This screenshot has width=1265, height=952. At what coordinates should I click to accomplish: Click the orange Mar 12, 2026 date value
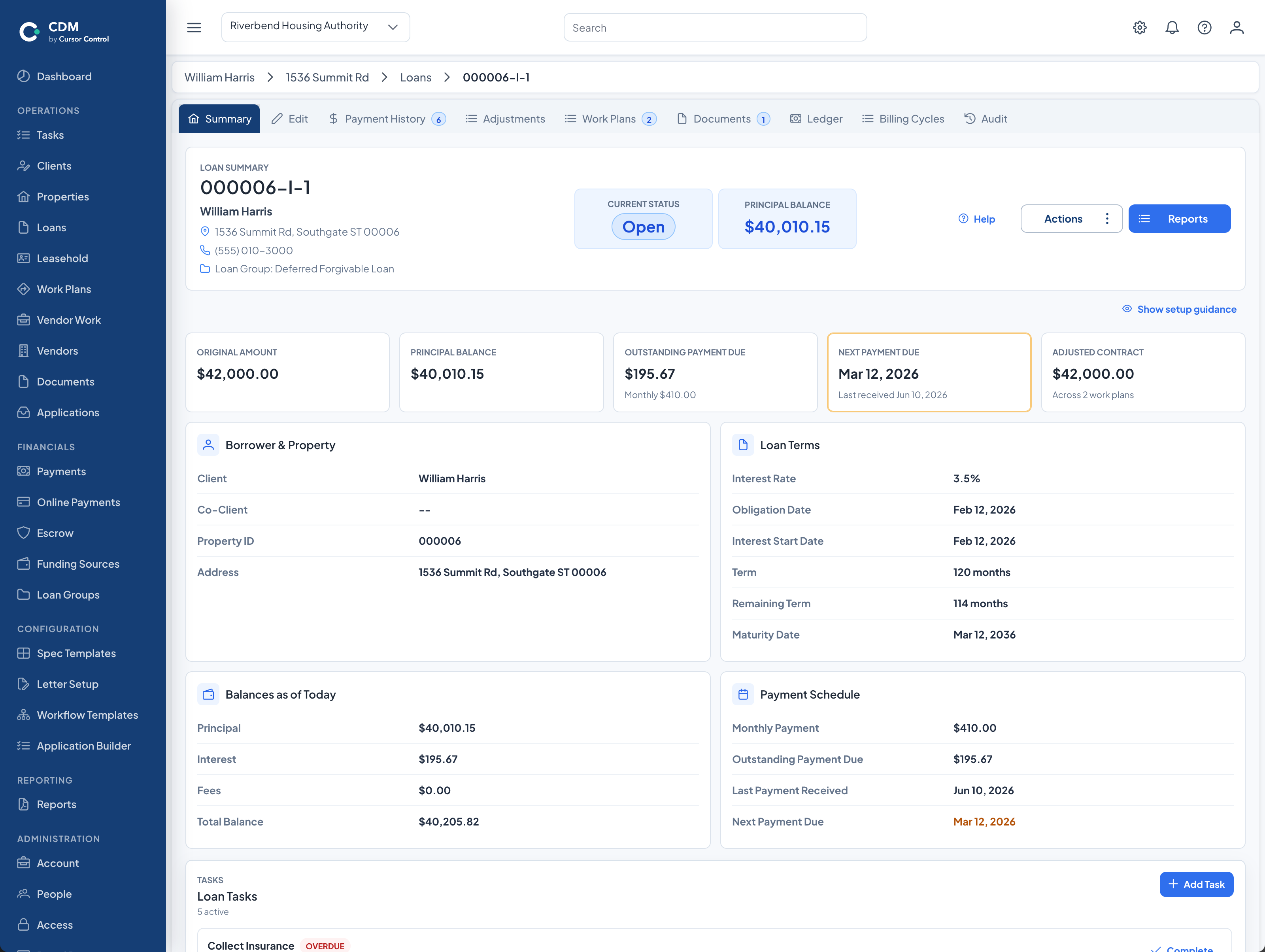pyautogui.click(x=984, y=822)
